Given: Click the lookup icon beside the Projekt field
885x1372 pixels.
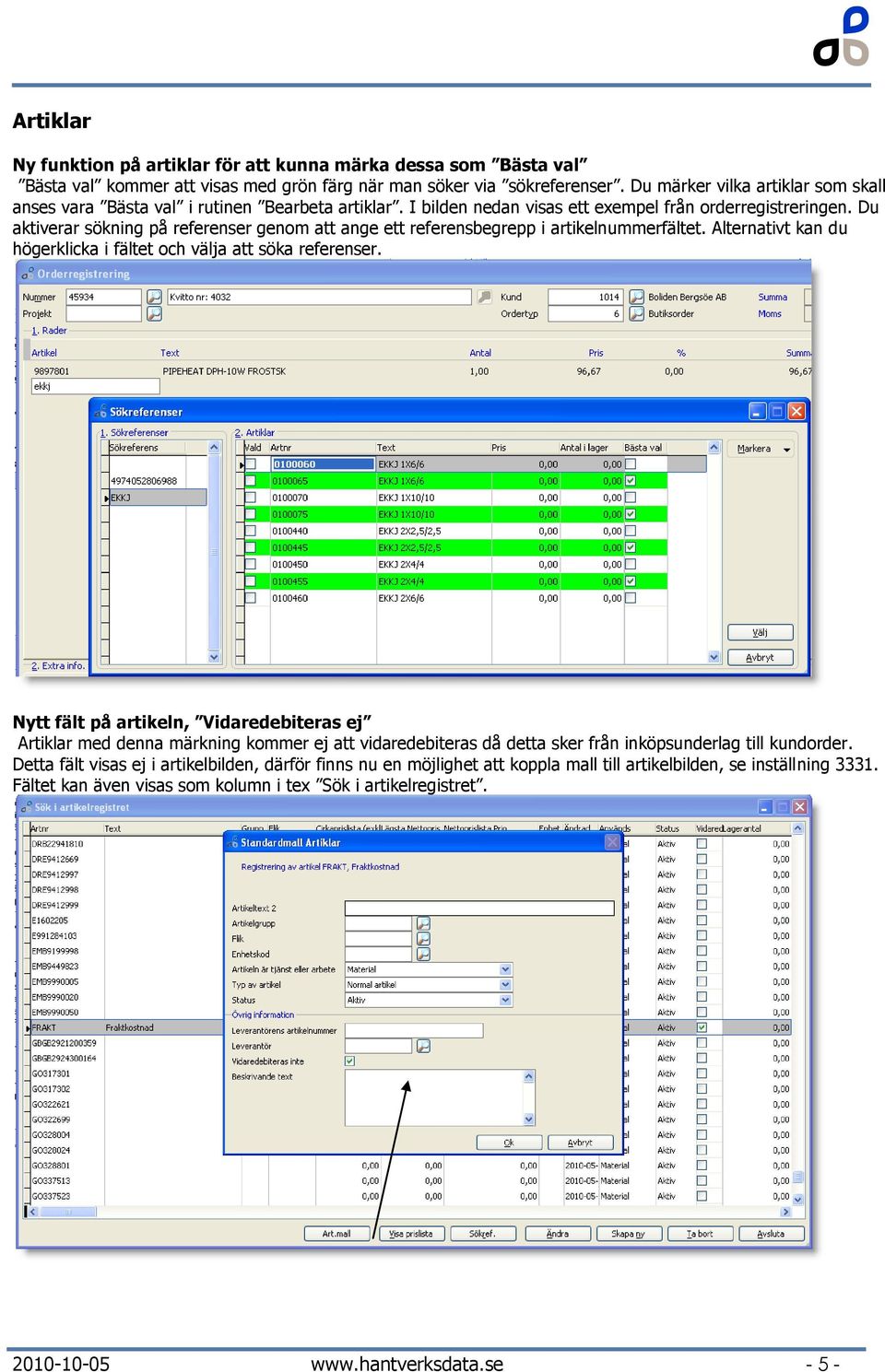Looking at the screenshot, I should 154,313.
